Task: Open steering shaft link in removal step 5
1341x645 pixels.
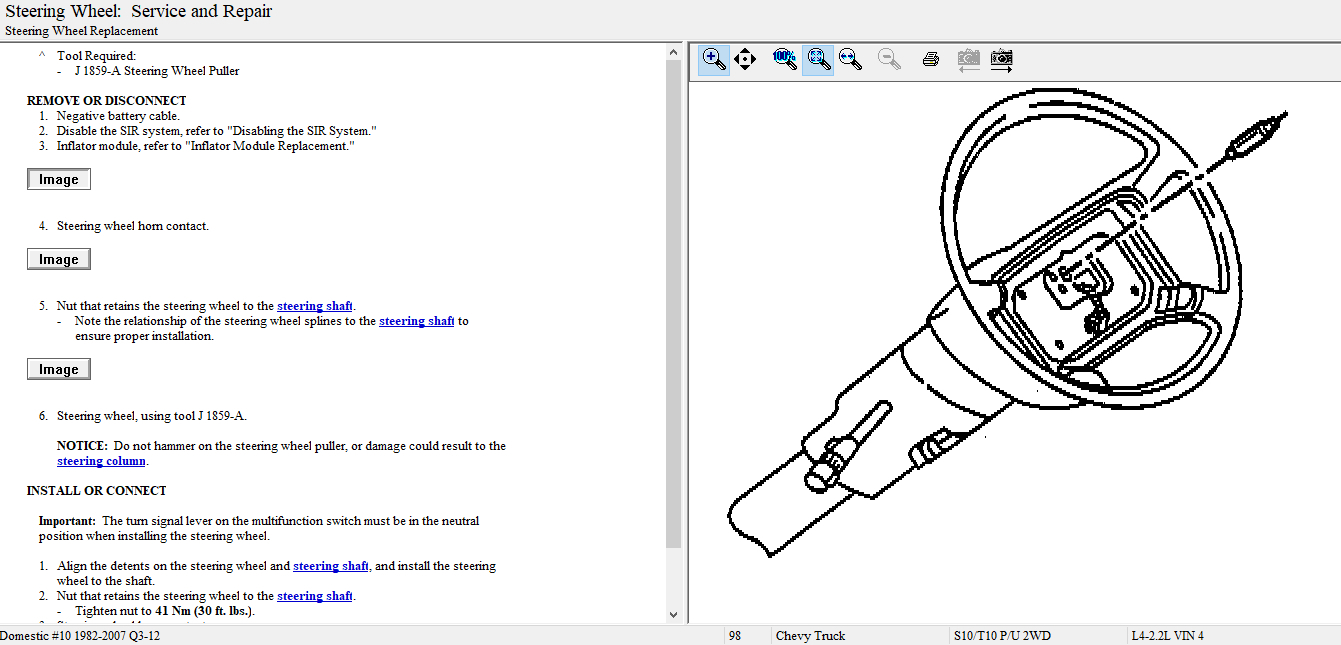Action: coord(315,306)
